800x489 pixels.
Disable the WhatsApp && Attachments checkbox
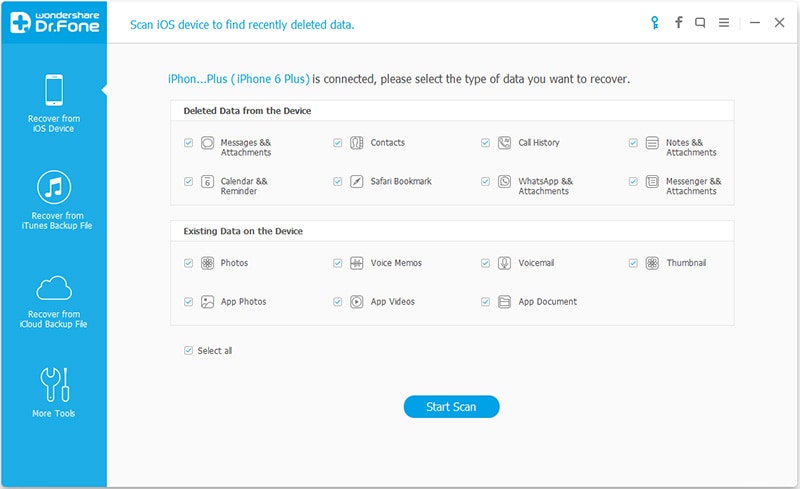(486, 182)
